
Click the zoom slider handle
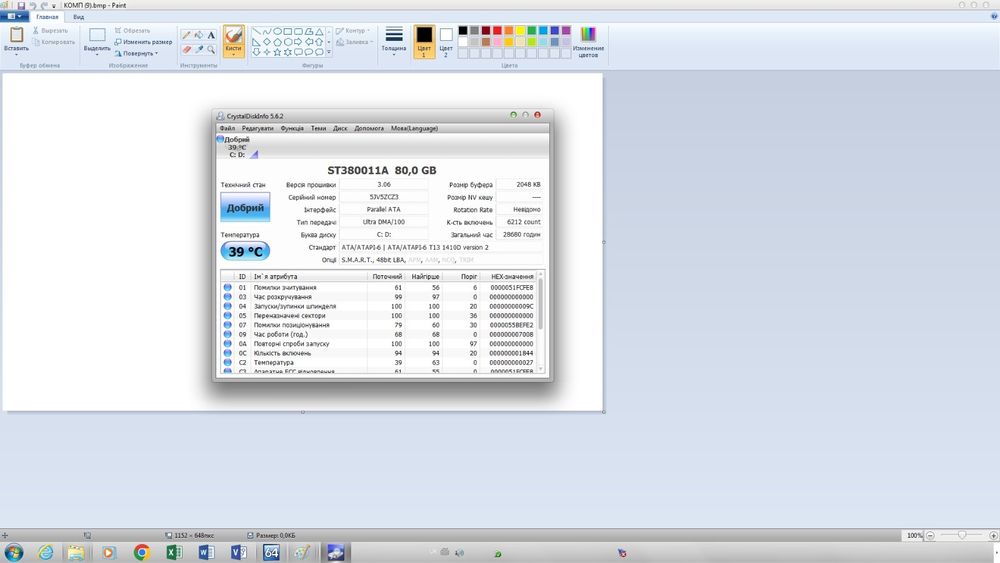click(962, 536)
